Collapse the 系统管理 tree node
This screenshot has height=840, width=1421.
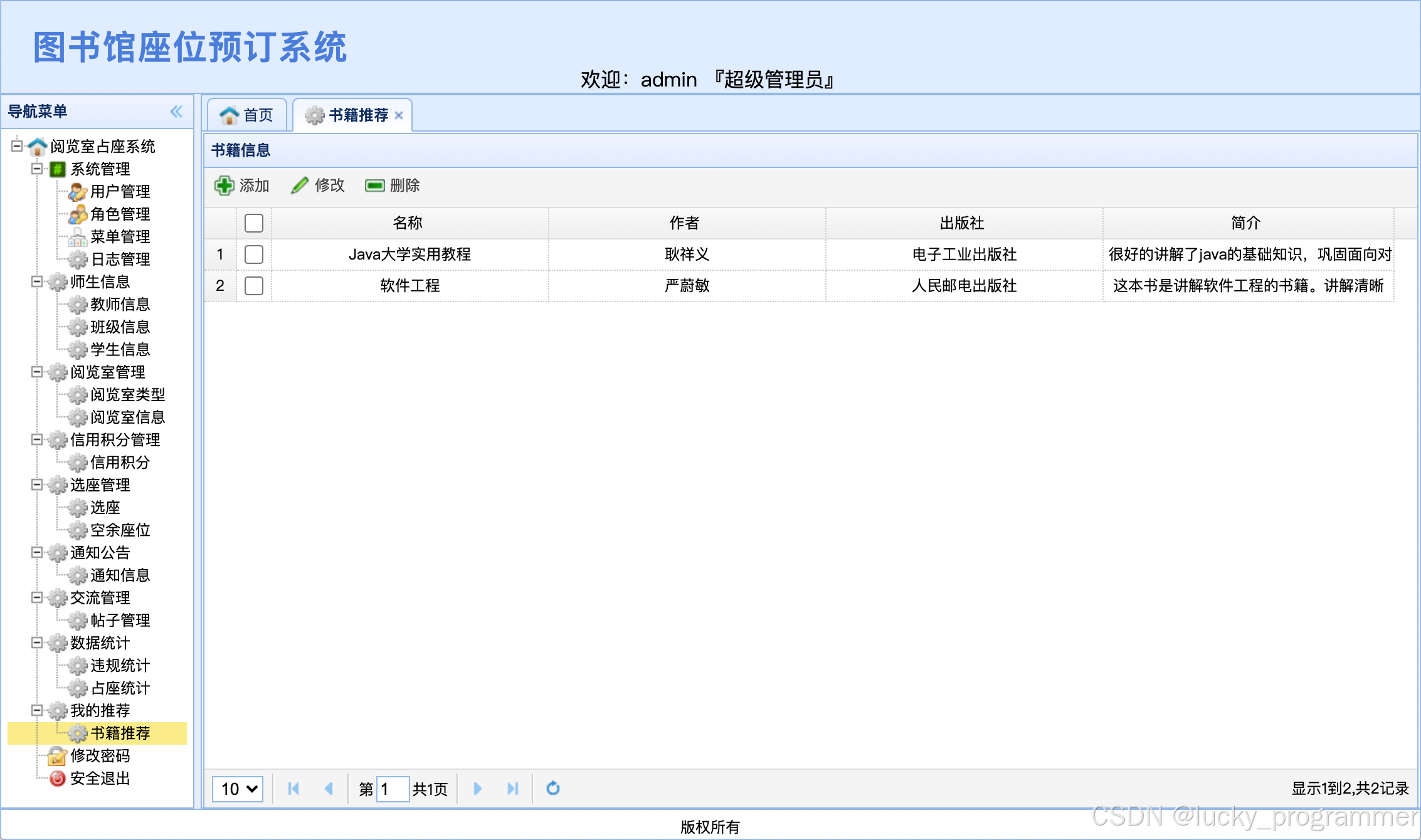pos(37,169)
